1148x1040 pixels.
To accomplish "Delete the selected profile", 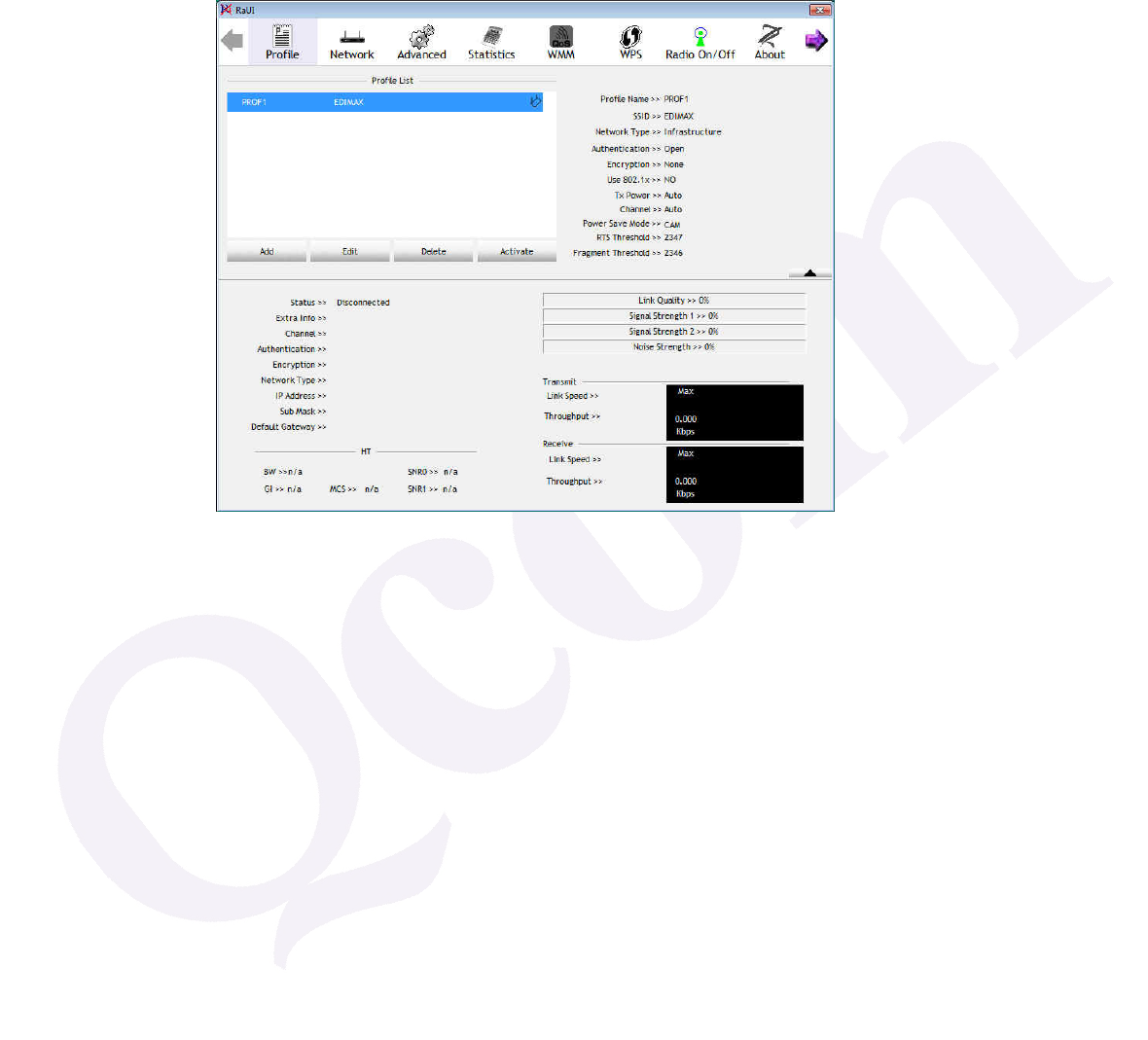I will 434,251.
